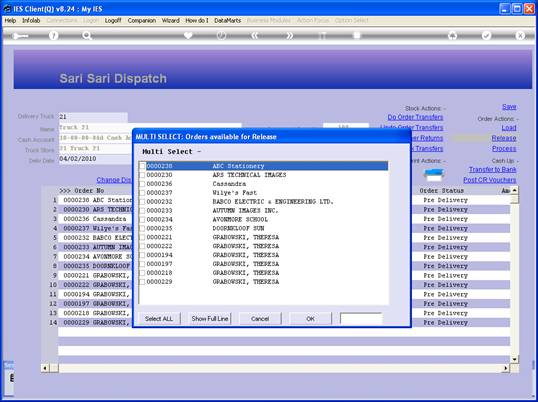Screen dimensions: 538x402
Task: Select the AVONMORE SCHOOL name in dialog
Action: (240, 220)
